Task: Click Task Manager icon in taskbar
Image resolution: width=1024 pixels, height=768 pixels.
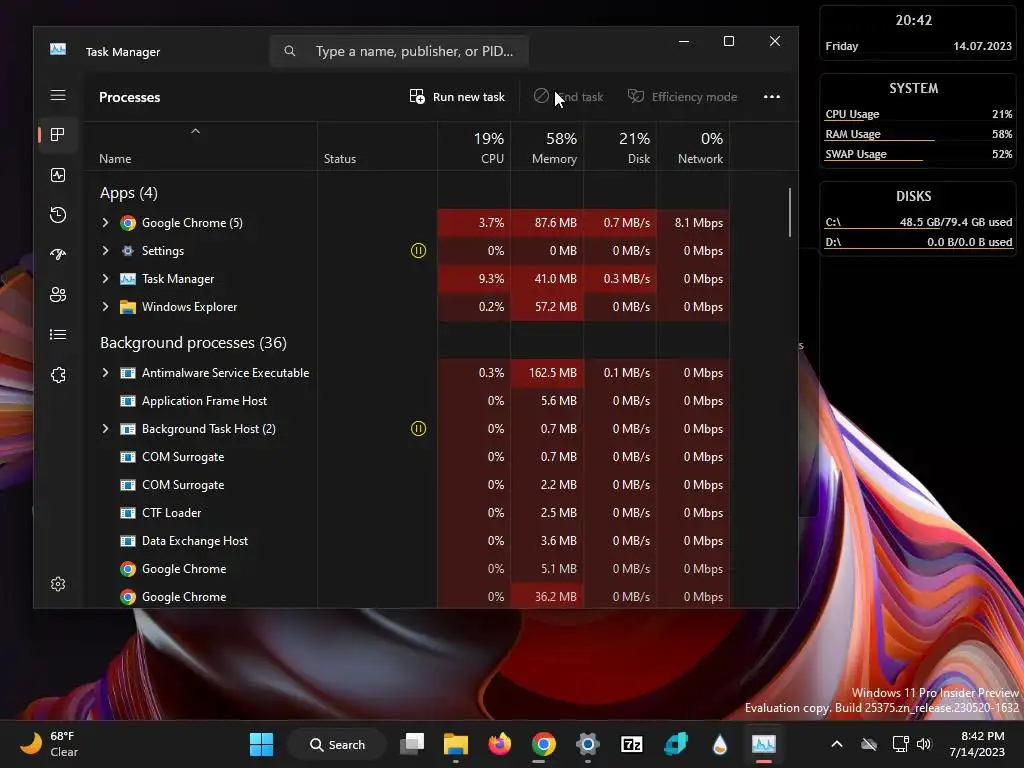Action: [x=763, y=744]
